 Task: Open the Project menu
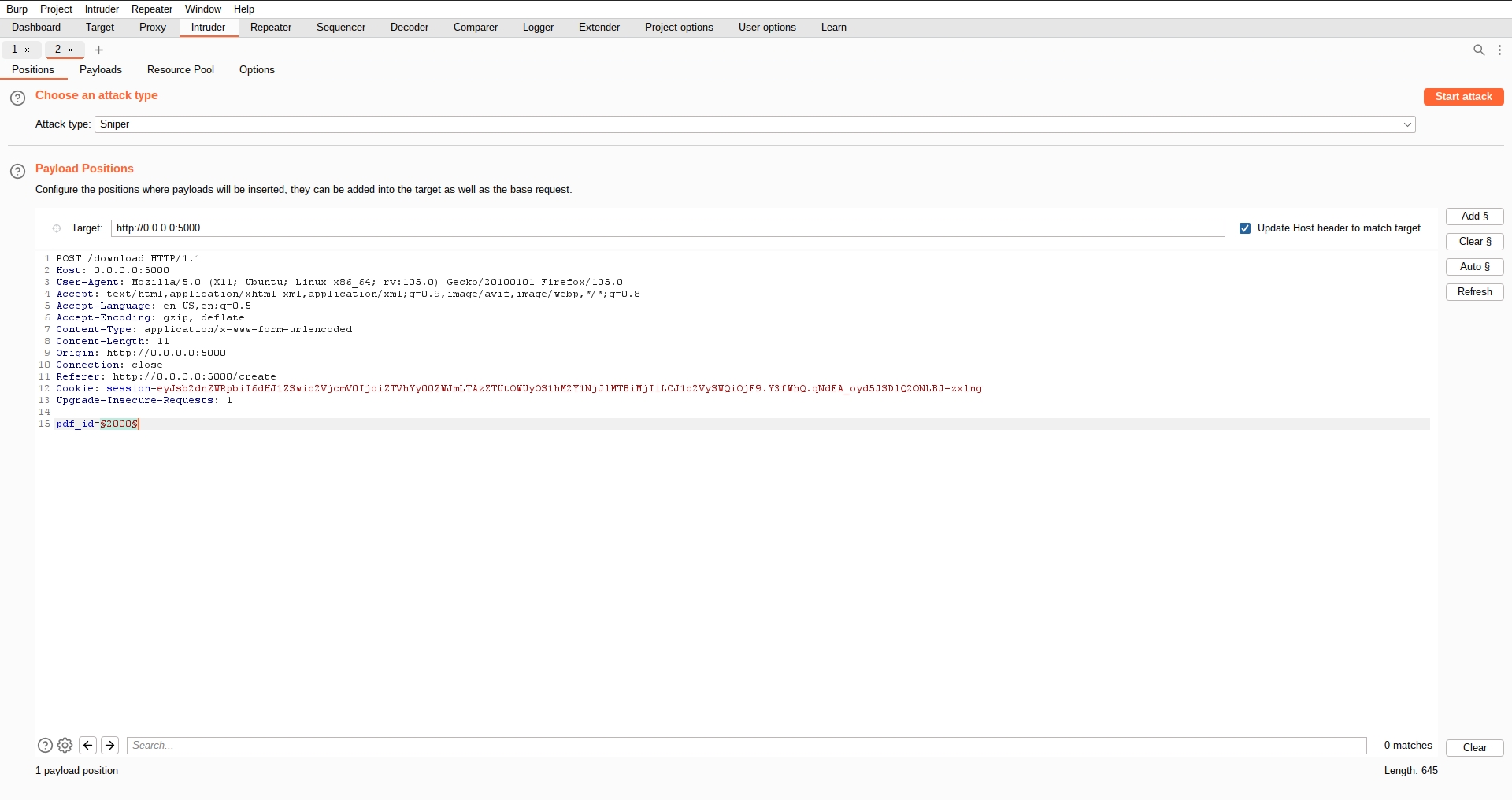(x=56, y=9)
